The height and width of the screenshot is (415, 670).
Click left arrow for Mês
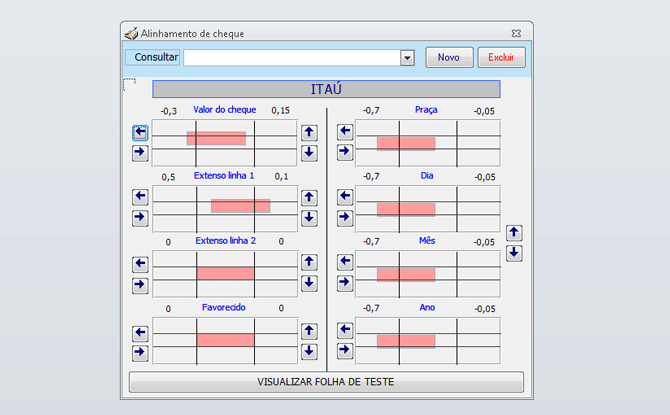pos(345,262)
